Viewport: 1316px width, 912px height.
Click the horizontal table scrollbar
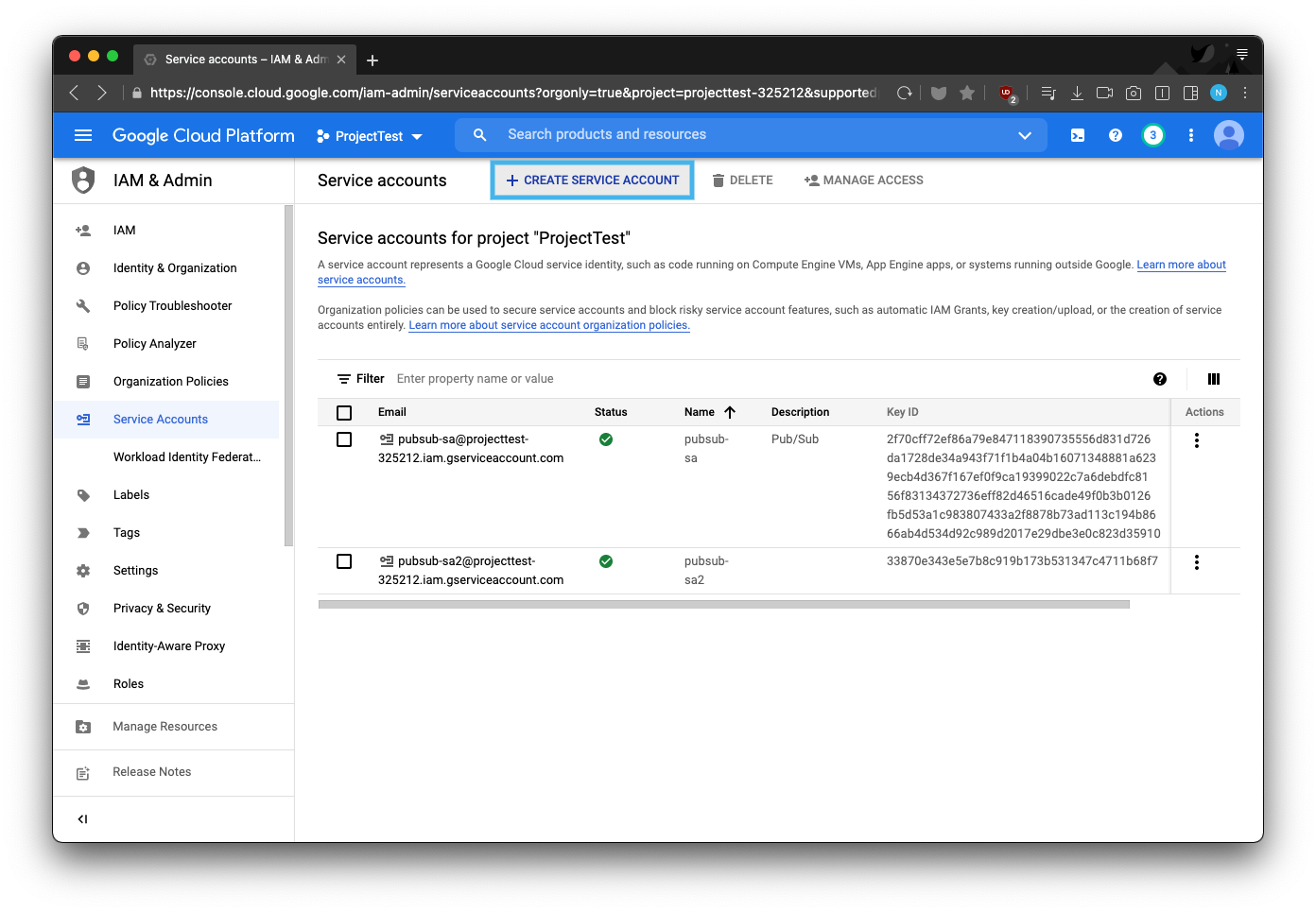[x=724, y=605]
